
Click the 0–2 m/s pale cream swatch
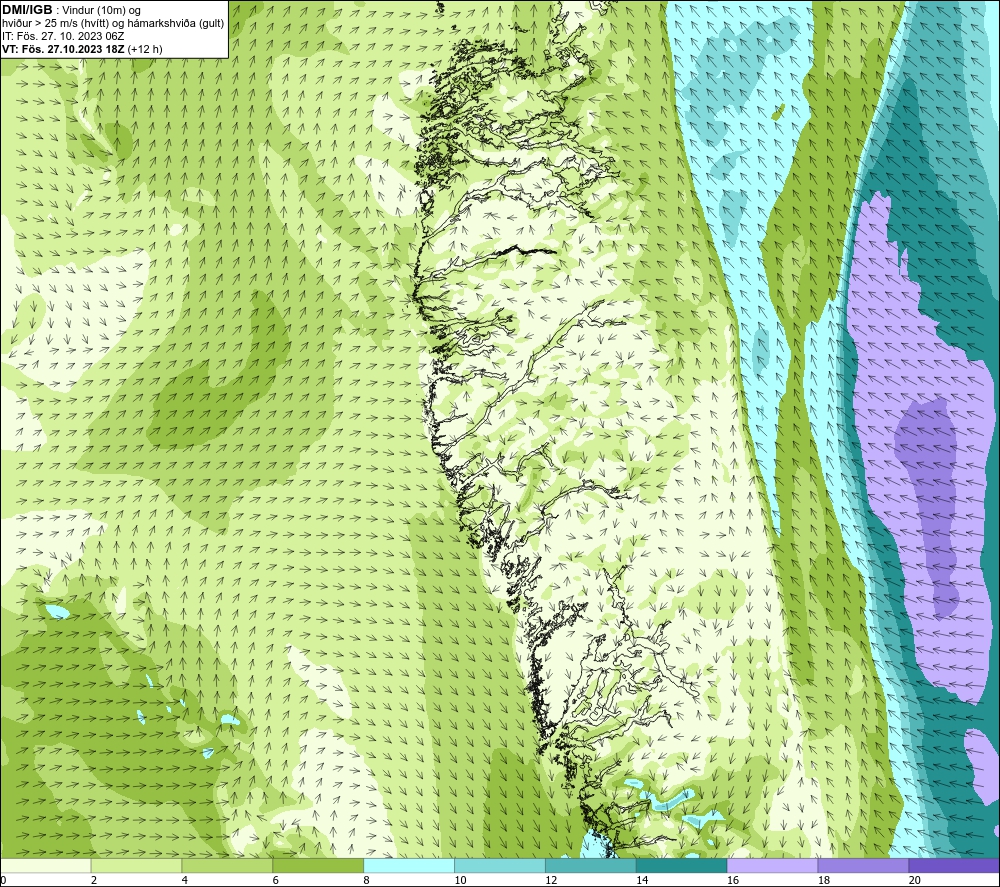tap(45, 865)
